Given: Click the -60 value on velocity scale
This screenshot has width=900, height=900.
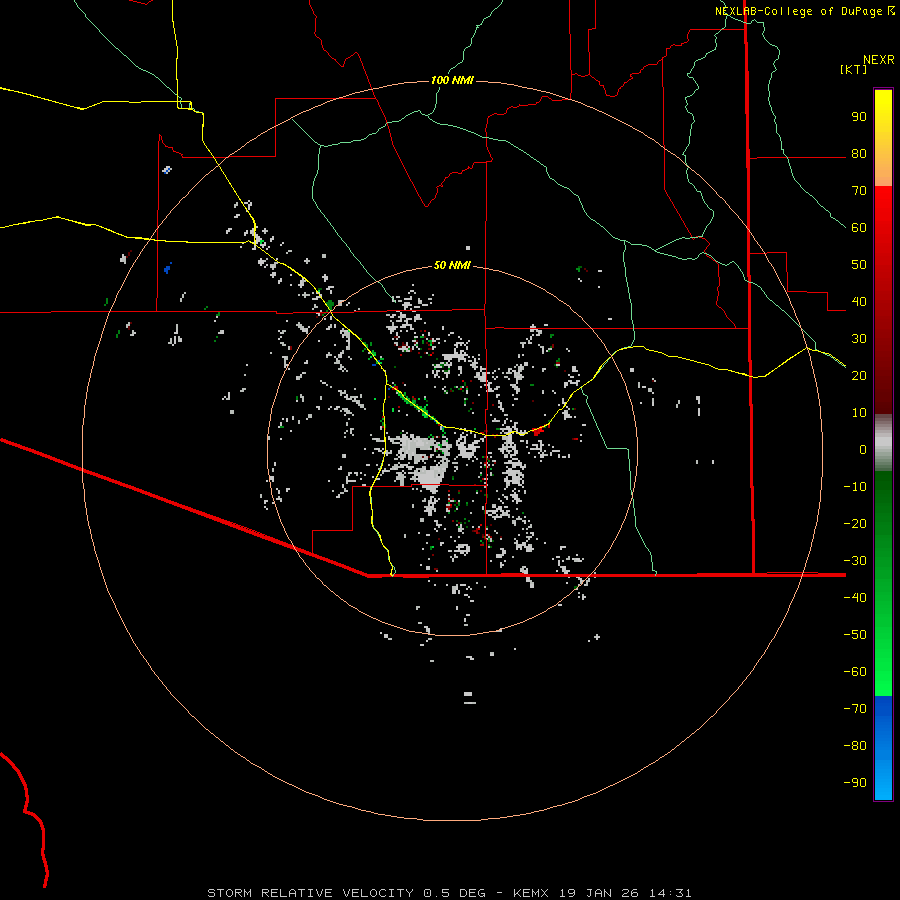Looking at the screenshot, I should click(x=855, y=672).
